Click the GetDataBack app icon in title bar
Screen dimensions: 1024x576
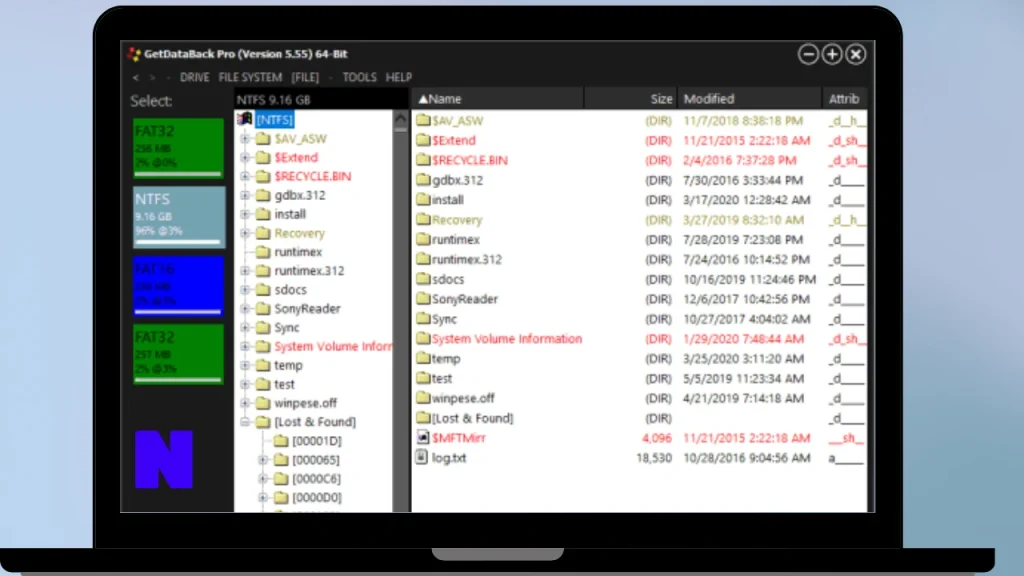(x=135, y=54)
